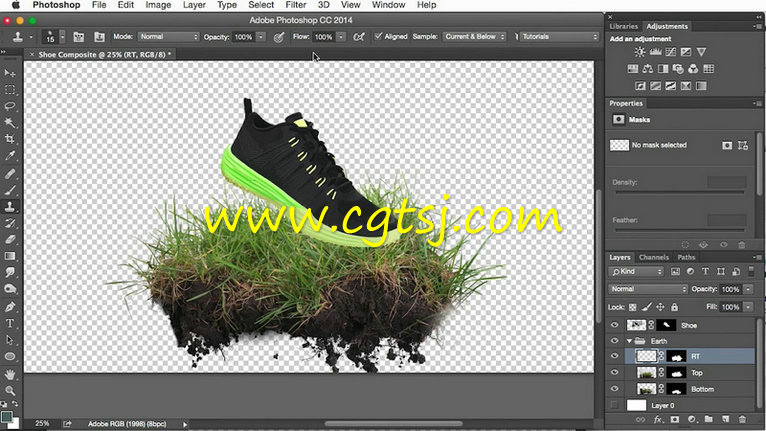Select the Eyedropper tool
Viewport: 766px width, 431px height.
pos(10,155)
